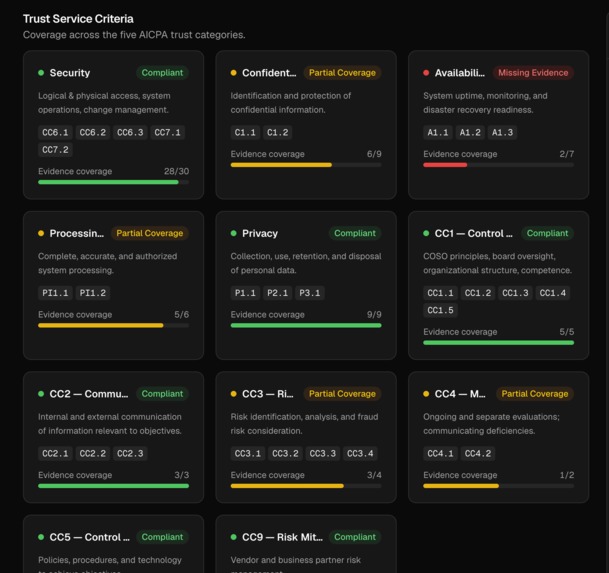Open the CC5 — Control card title
609x573 pixels.
(x=89, y=537)
